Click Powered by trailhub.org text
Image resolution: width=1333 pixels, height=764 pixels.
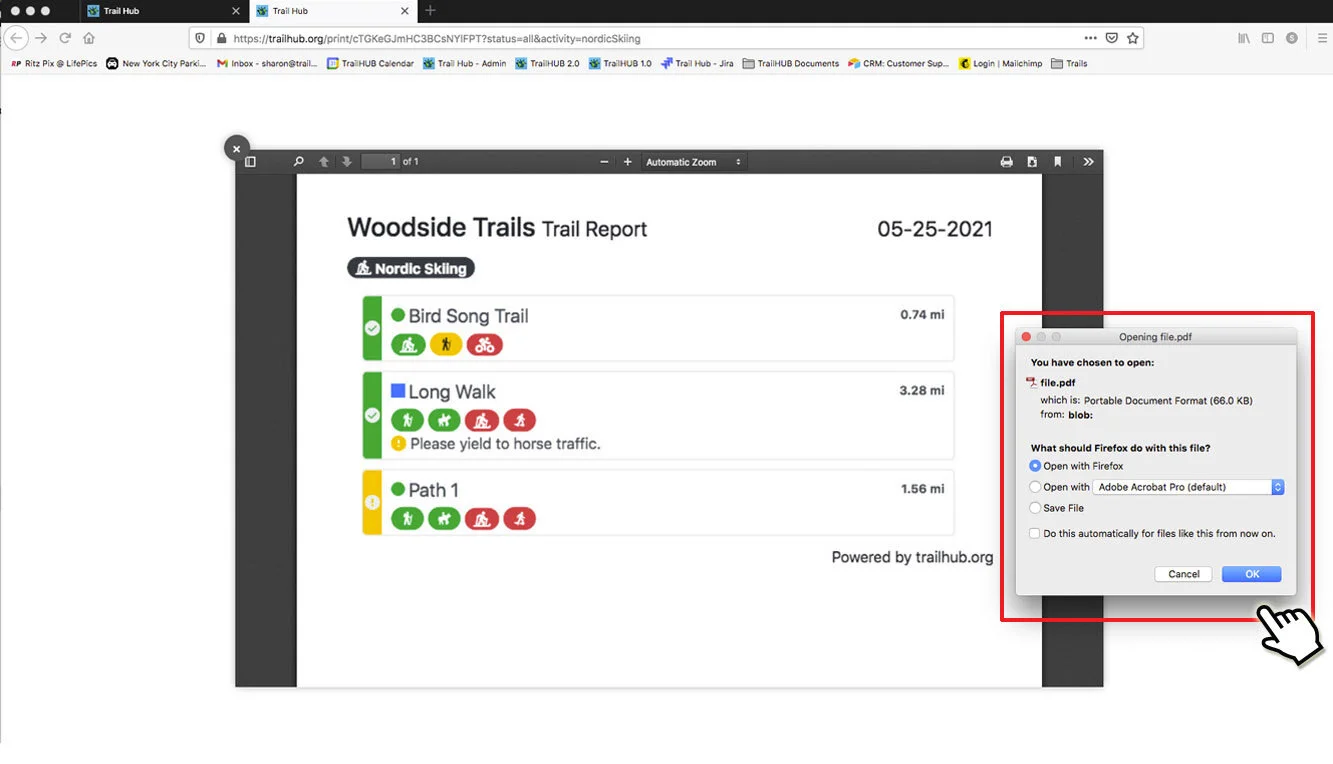click(912, 557)
